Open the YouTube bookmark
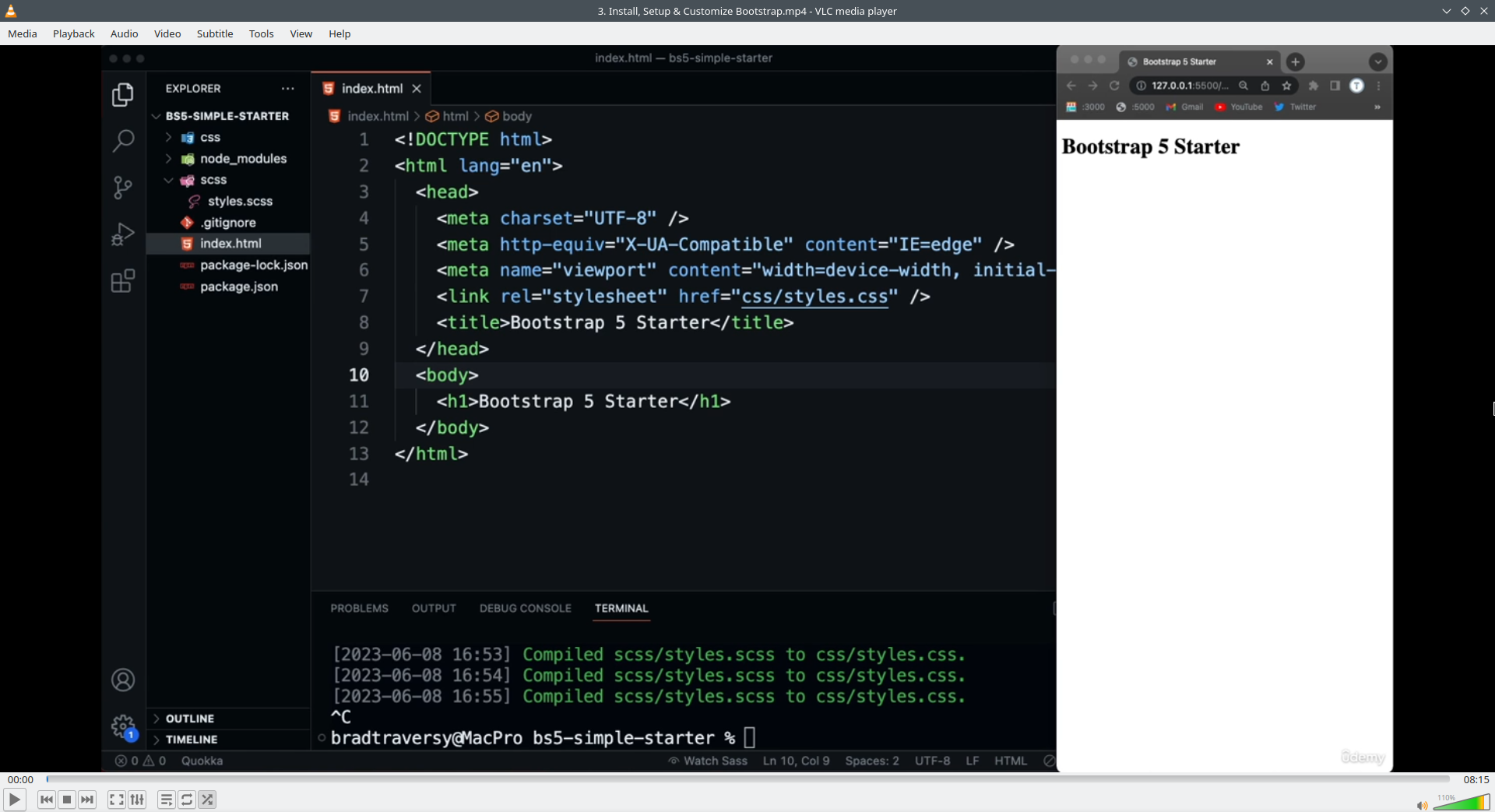 point(1239,107)
